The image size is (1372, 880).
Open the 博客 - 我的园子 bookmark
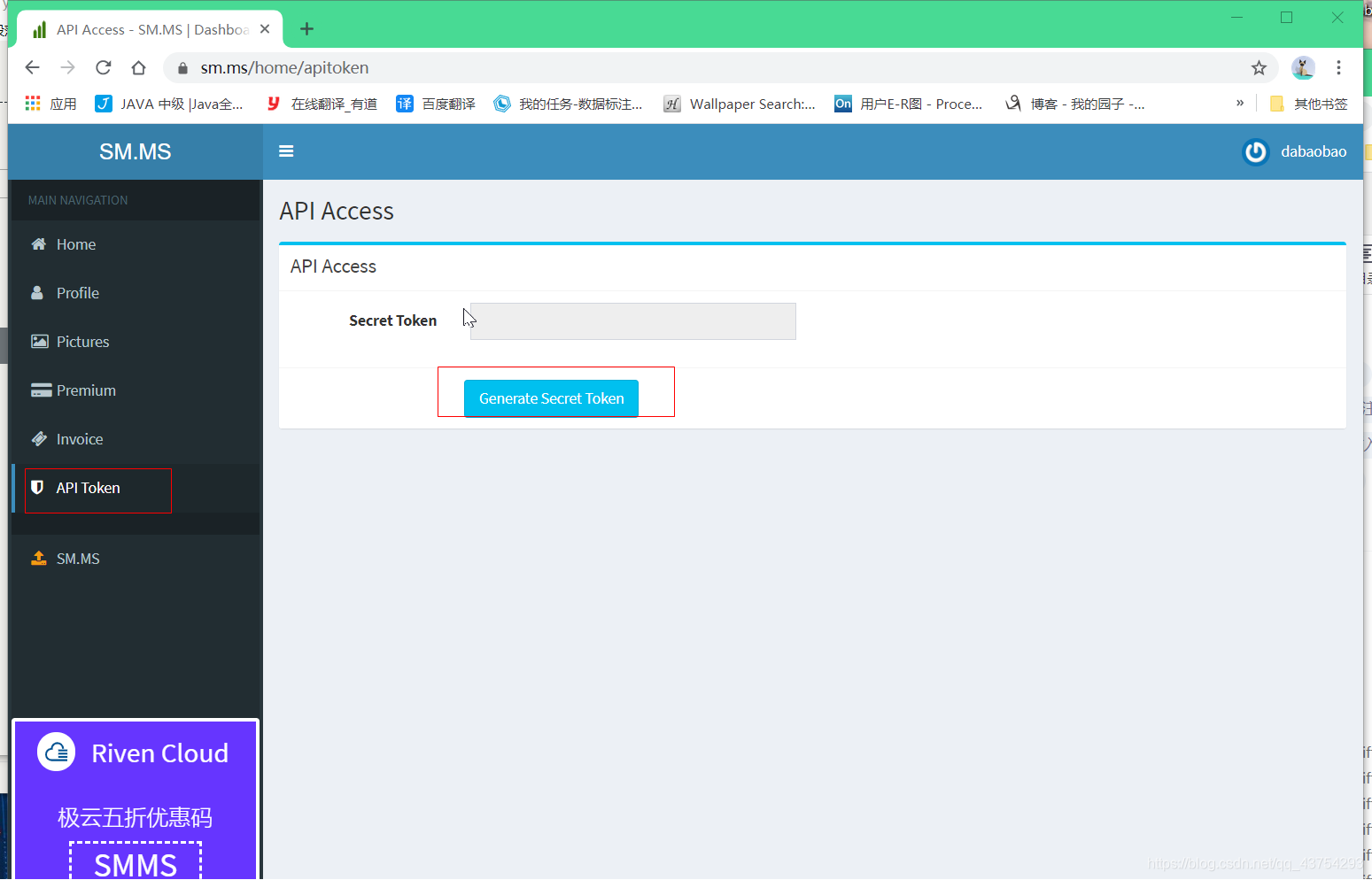coord(1074,104)
